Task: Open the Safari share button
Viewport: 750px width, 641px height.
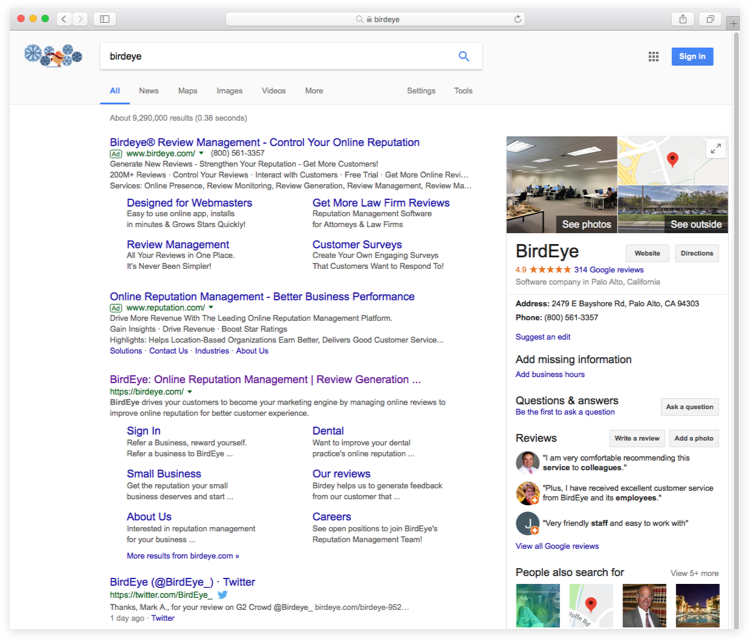Action: pyautogui.click(x=683, y=19)
